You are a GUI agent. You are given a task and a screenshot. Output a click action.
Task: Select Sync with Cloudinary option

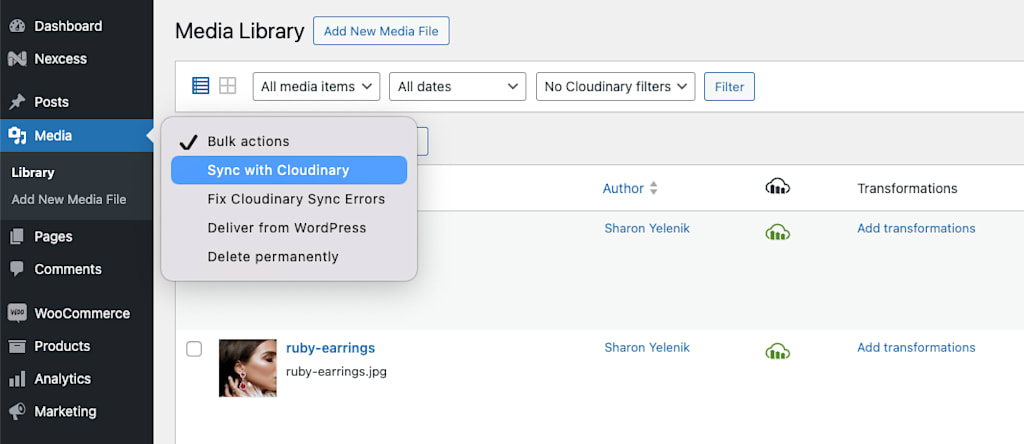pos(289,170)
